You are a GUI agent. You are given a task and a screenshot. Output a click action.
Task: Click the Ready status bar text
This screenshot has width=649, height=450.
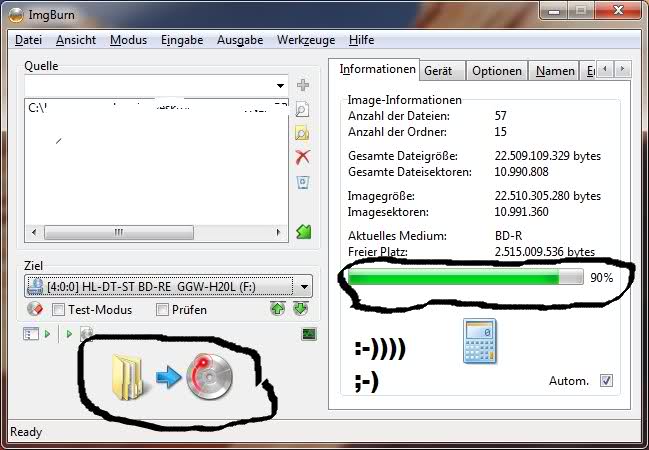[26, 432]
